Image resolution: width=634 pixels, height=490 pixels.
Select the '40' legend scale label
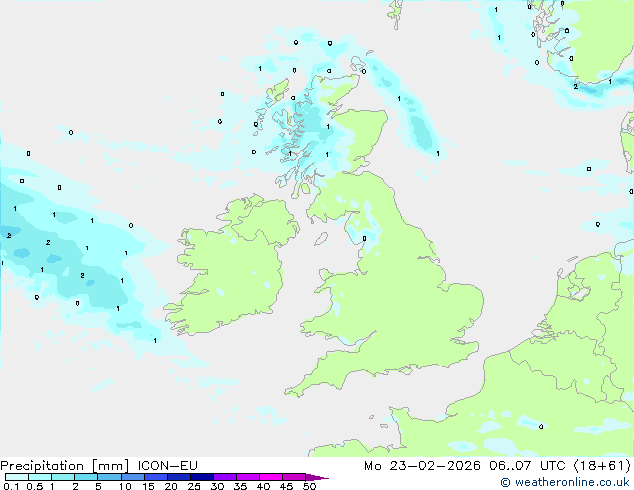pos(263,486)
